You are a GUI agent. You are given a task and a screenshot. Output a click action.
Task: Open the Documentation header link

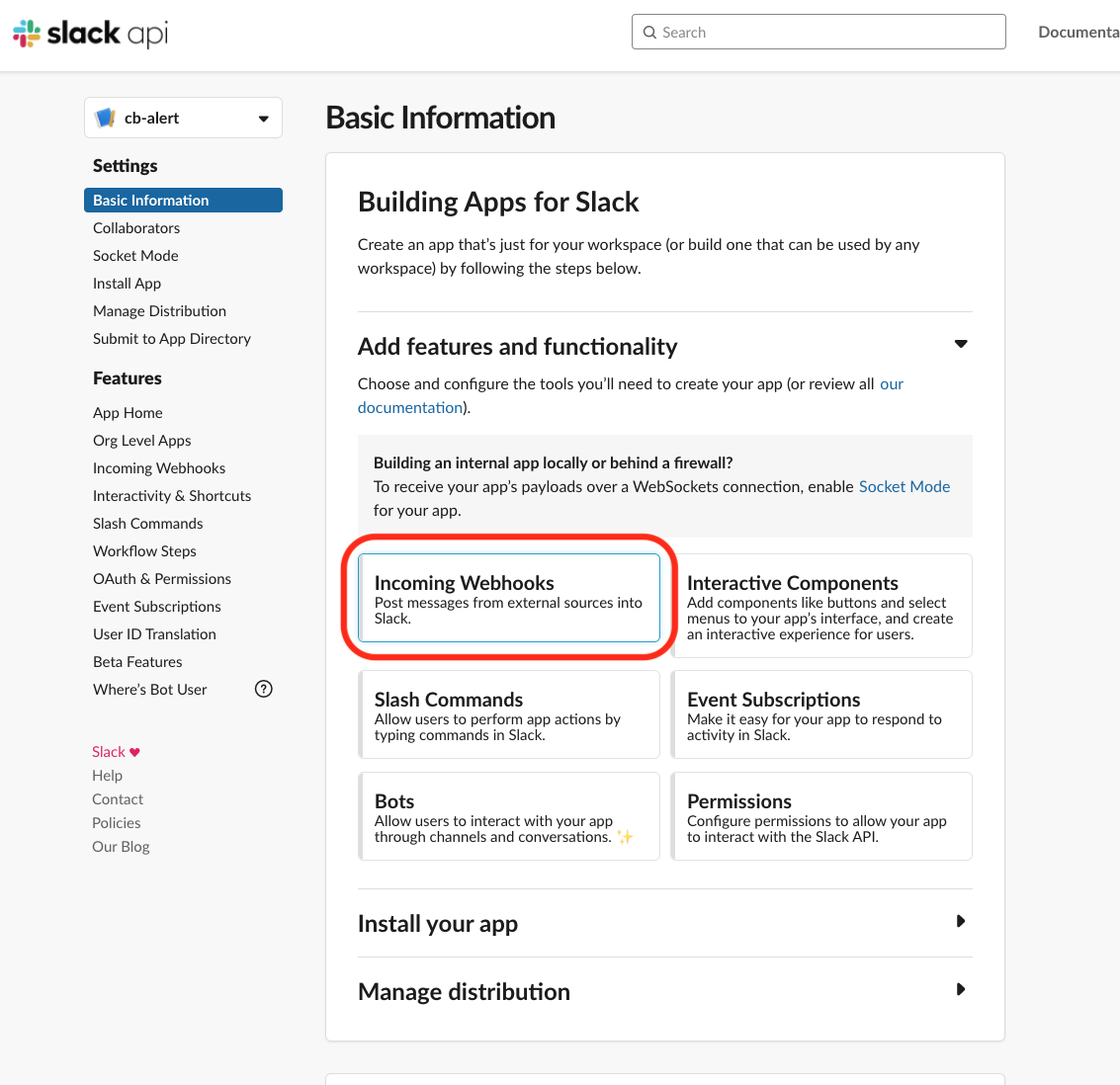point(1078,33)
